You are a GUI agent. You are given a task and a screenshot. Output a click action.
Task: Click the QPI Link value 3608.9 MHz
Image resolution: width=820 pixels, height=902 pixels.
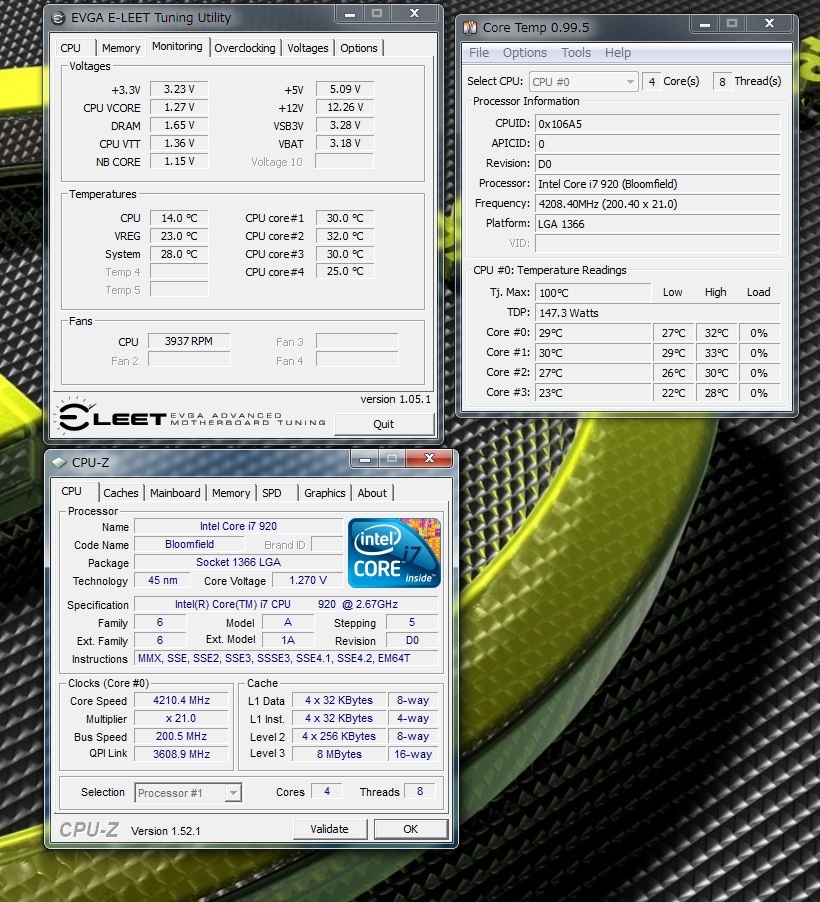pyautogui.click(x=181, y=754)
